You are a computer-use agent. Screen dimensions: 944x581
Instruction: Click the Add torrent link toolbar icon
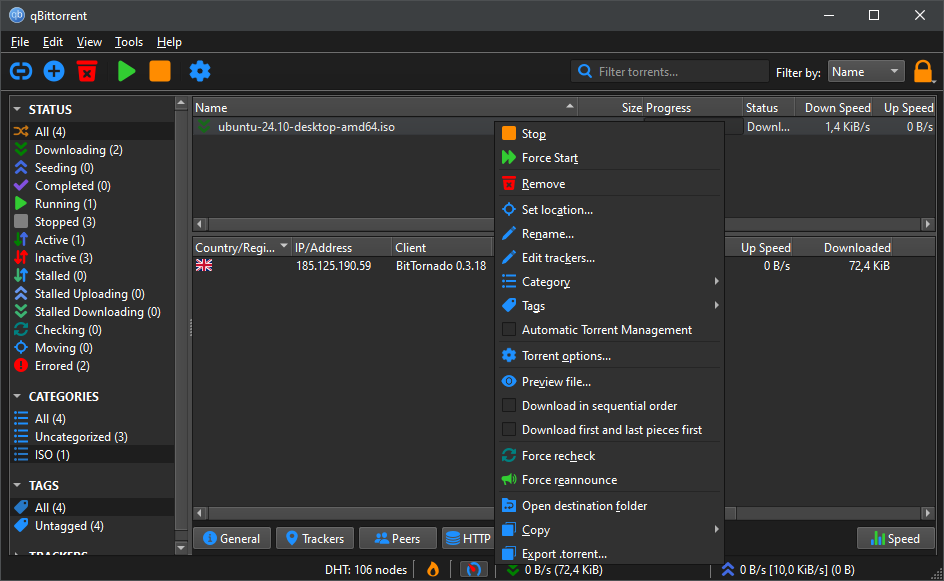[x=21, y=71]
